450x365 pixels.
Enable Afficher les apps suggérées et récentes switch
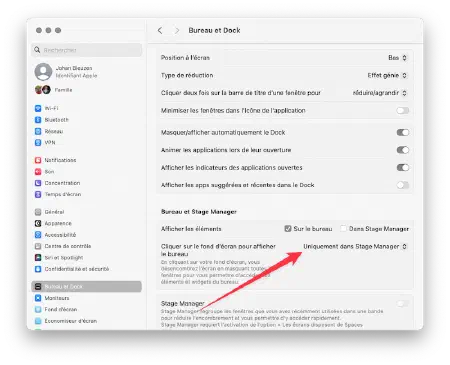pos(403,185)
